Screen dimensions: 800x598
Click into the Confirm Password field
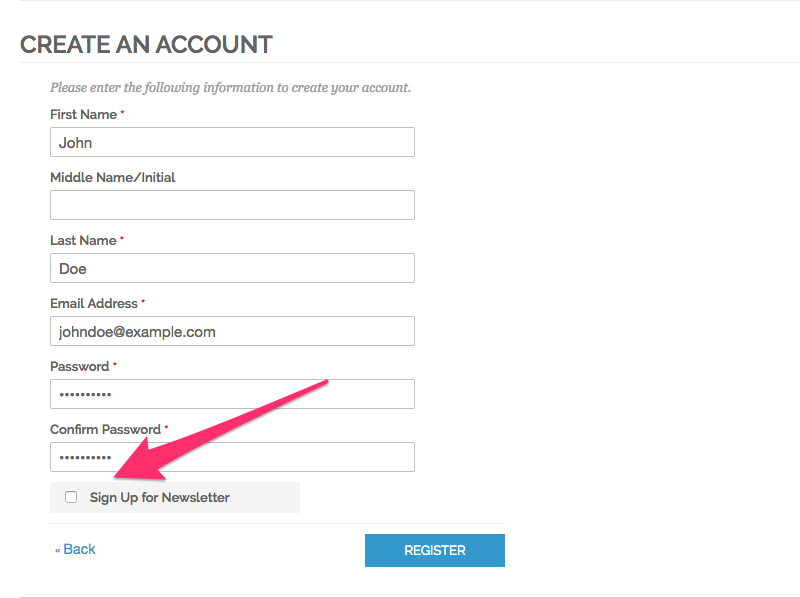click(232, 457)
